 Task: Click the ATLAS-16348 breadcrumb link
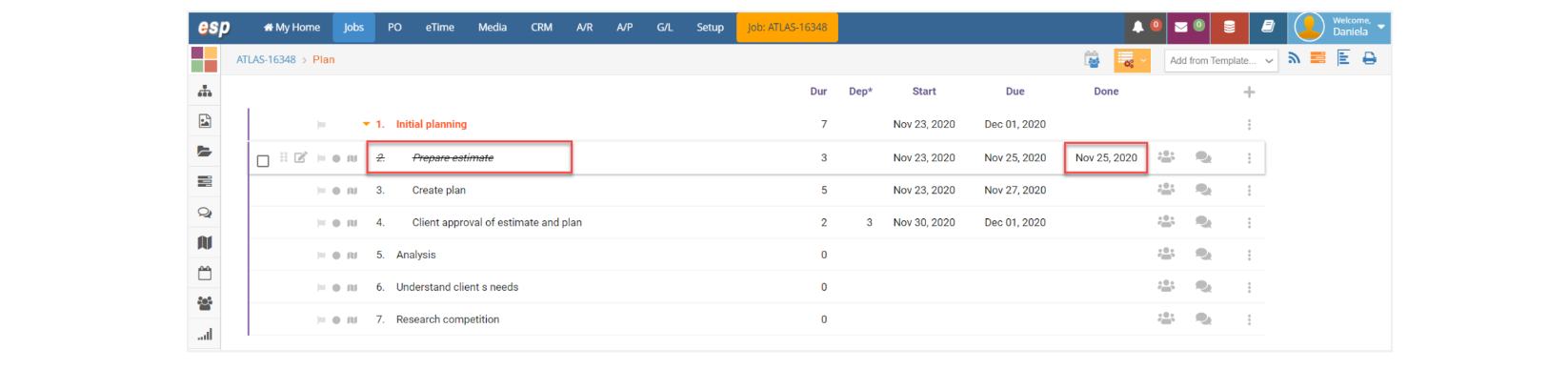(266, 59)
